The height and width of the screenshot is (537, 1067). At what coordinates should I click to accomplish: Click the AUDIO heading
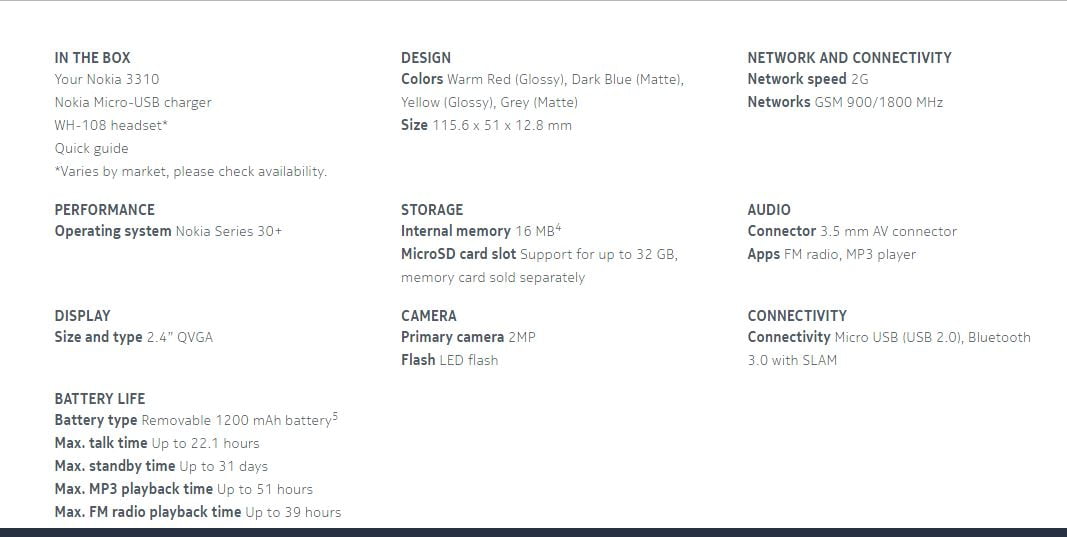coord(769,210)
